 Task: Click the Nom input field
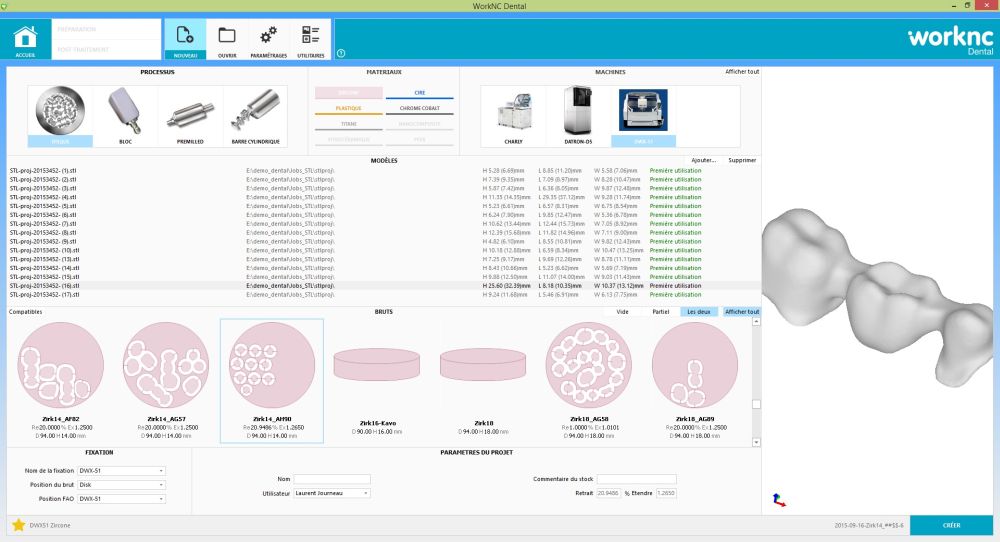point(332,479)
